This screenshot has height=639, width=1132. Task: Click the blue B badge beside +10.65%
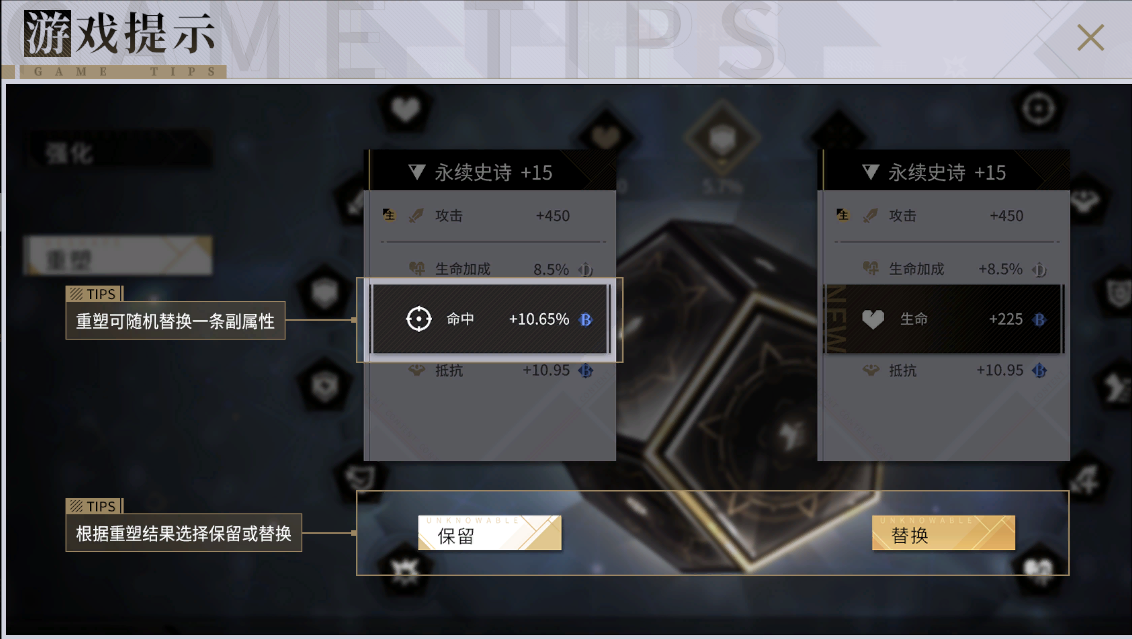click(x=585, y=319)
